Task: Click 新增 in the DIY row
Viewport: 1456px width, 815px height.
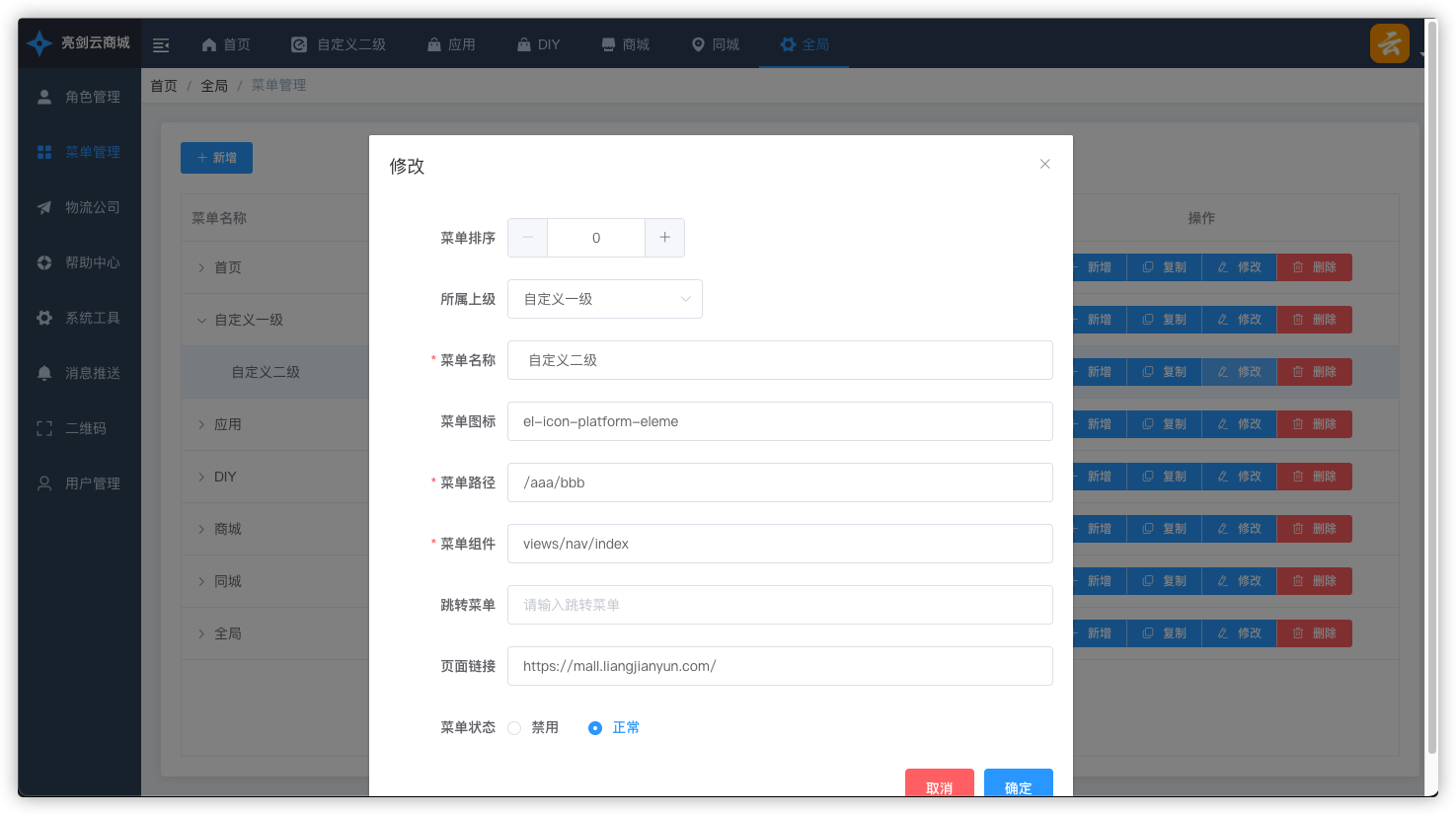Action: (1100, 477)
